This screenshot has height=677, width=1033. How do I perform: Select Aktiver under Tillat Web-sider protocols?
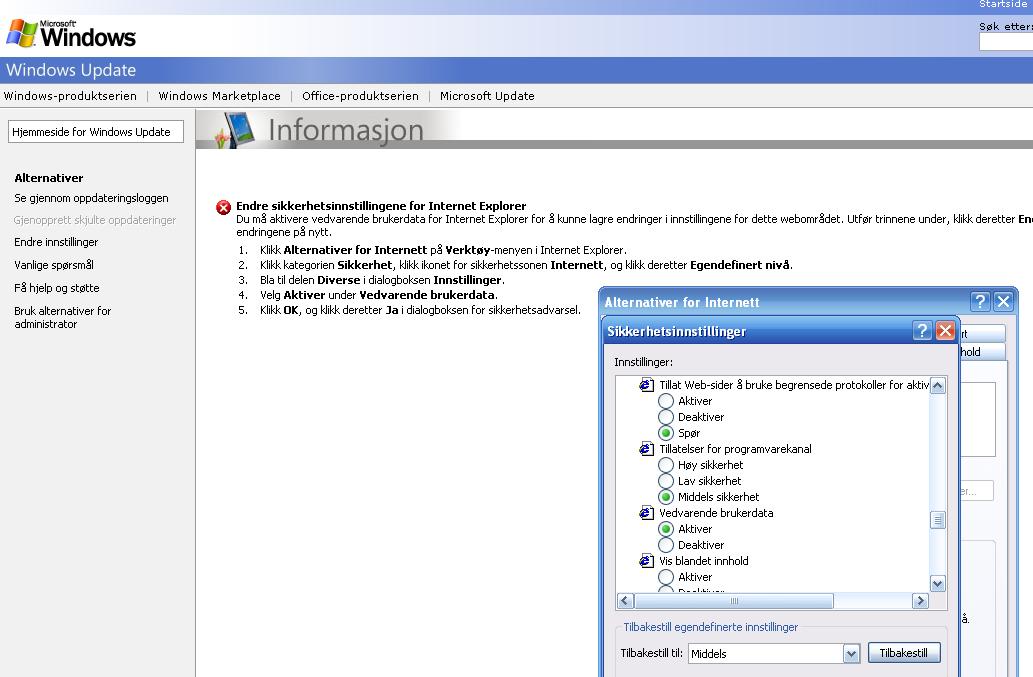coord(666,401)
